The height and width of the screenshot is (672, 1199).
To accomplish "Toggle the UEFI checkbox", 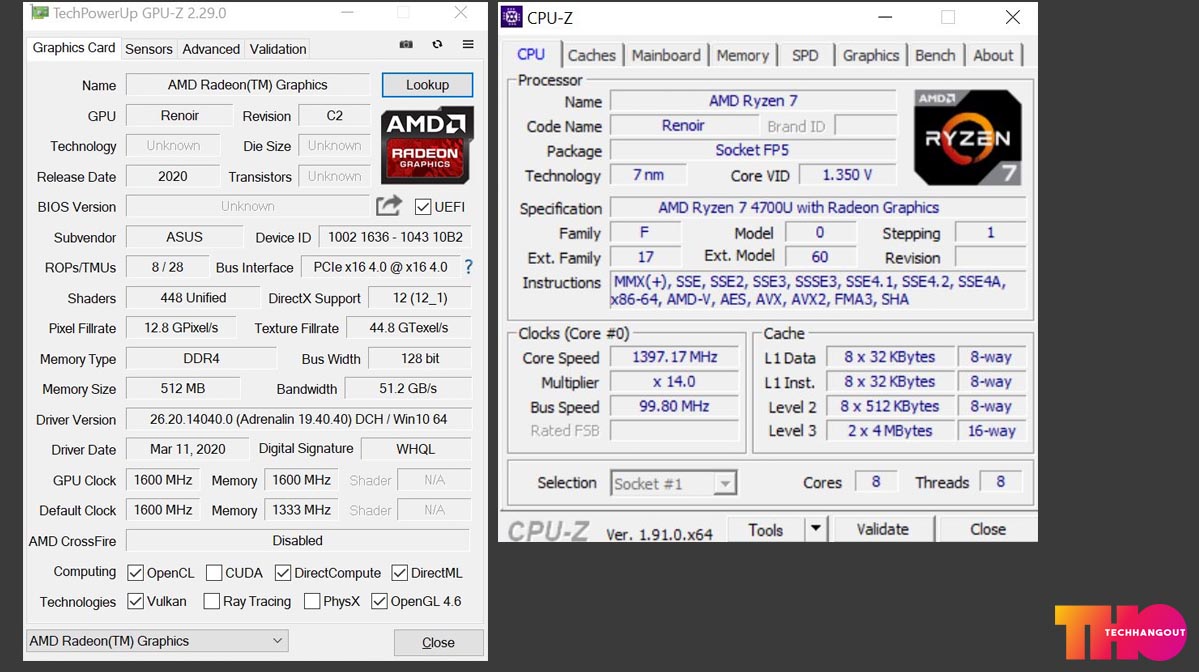I will click(423, 206).
